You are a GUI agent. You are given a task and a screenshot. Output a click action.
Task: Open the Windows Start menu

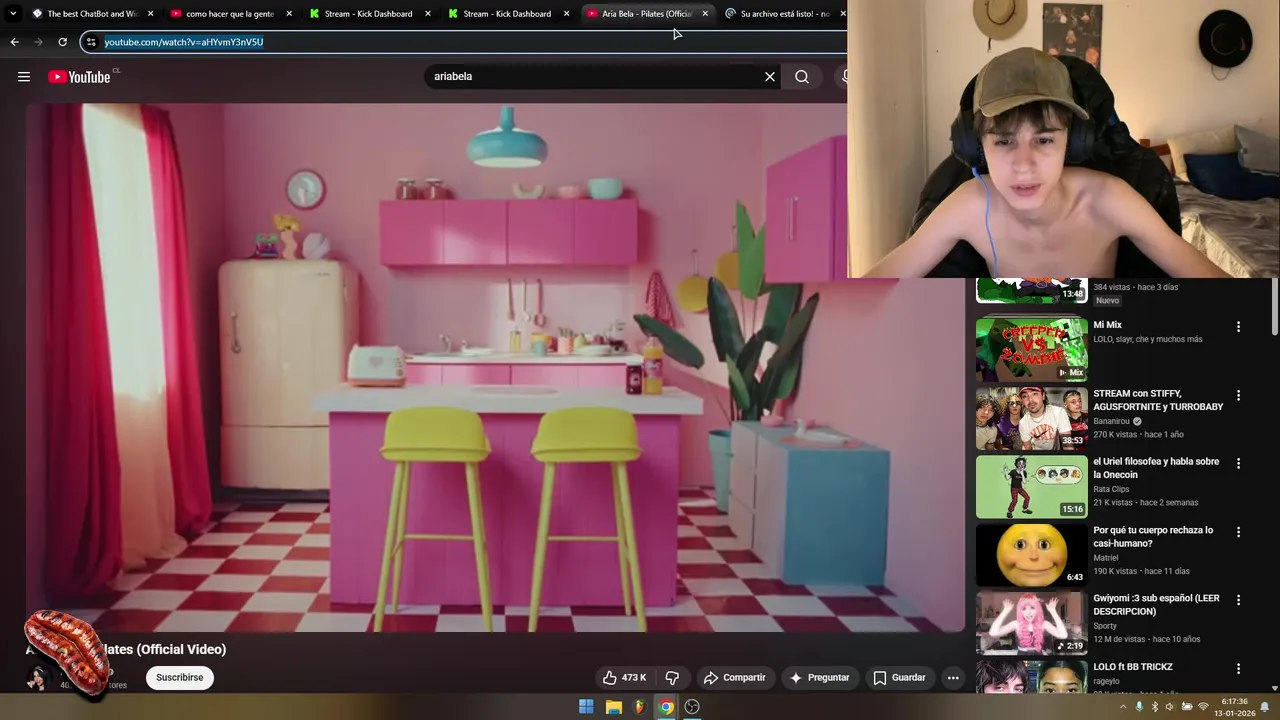pyautogui.click(x=586, y=707)
